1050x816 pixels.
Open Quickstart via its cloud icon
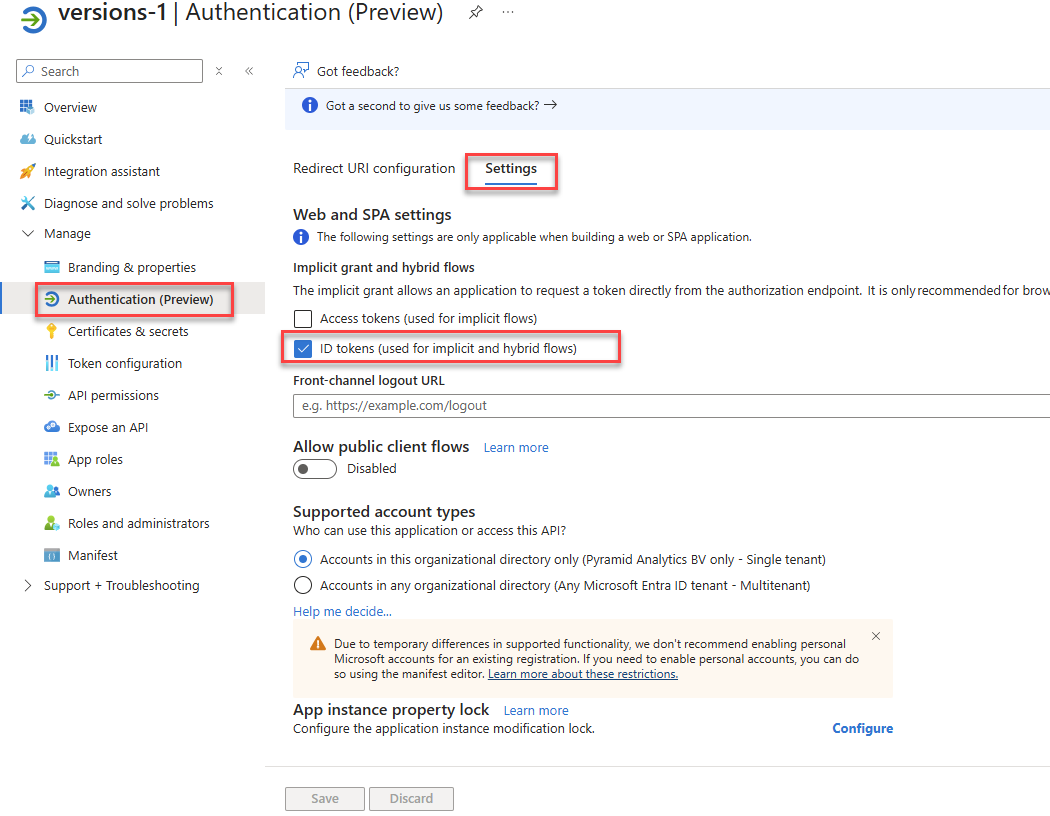(27, 139)
